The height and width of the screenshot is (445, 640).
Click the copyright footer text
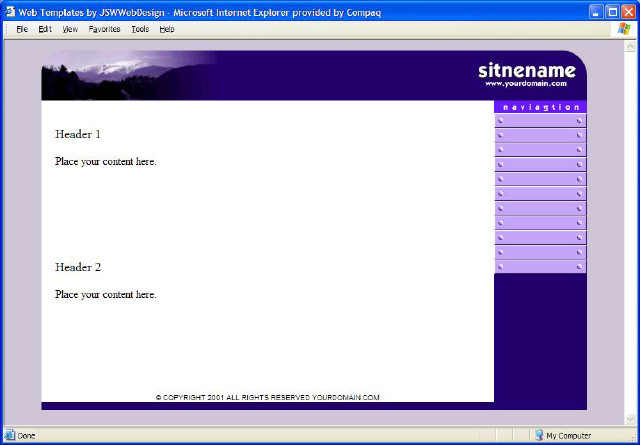click(x=267, y=397)
